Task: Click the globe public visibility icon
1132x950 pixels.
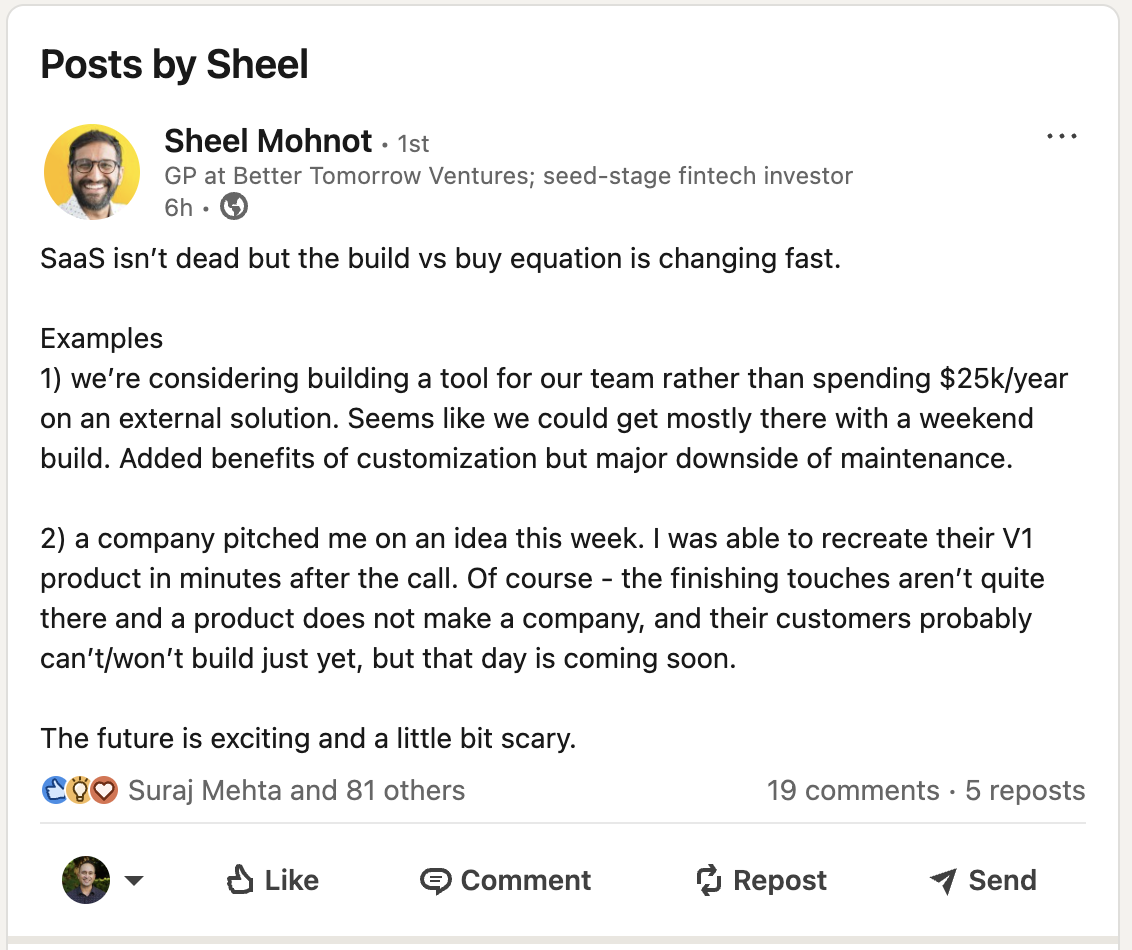Action: click(234, 207)
